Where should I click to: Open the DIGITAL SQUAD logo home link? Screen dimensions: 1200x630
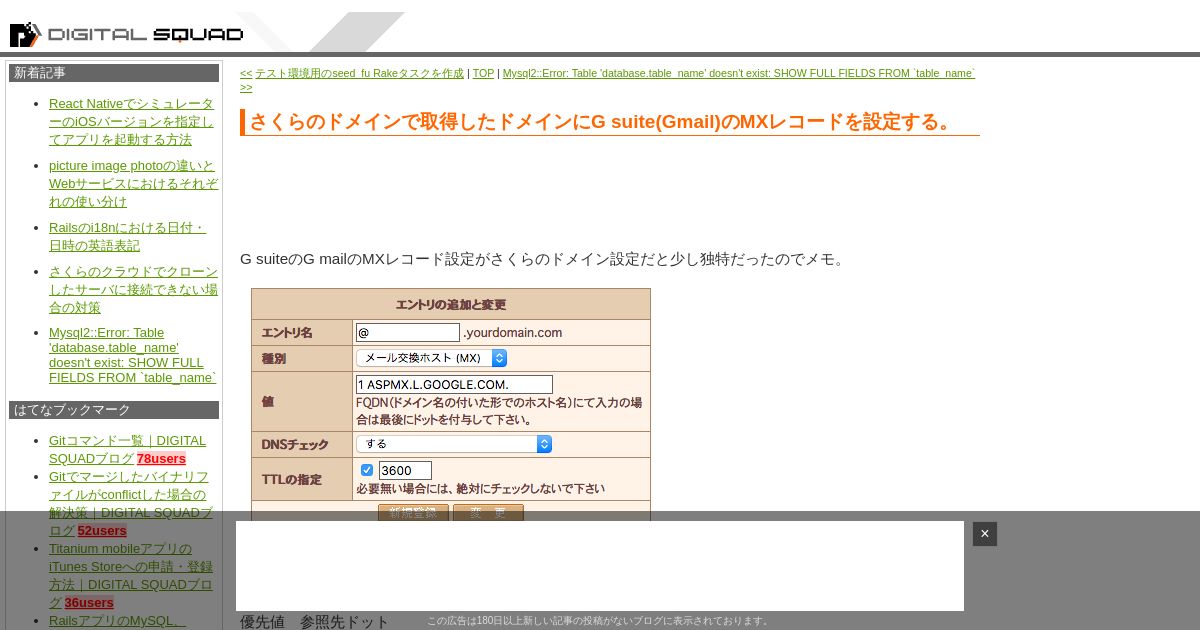tap(126, 35)
